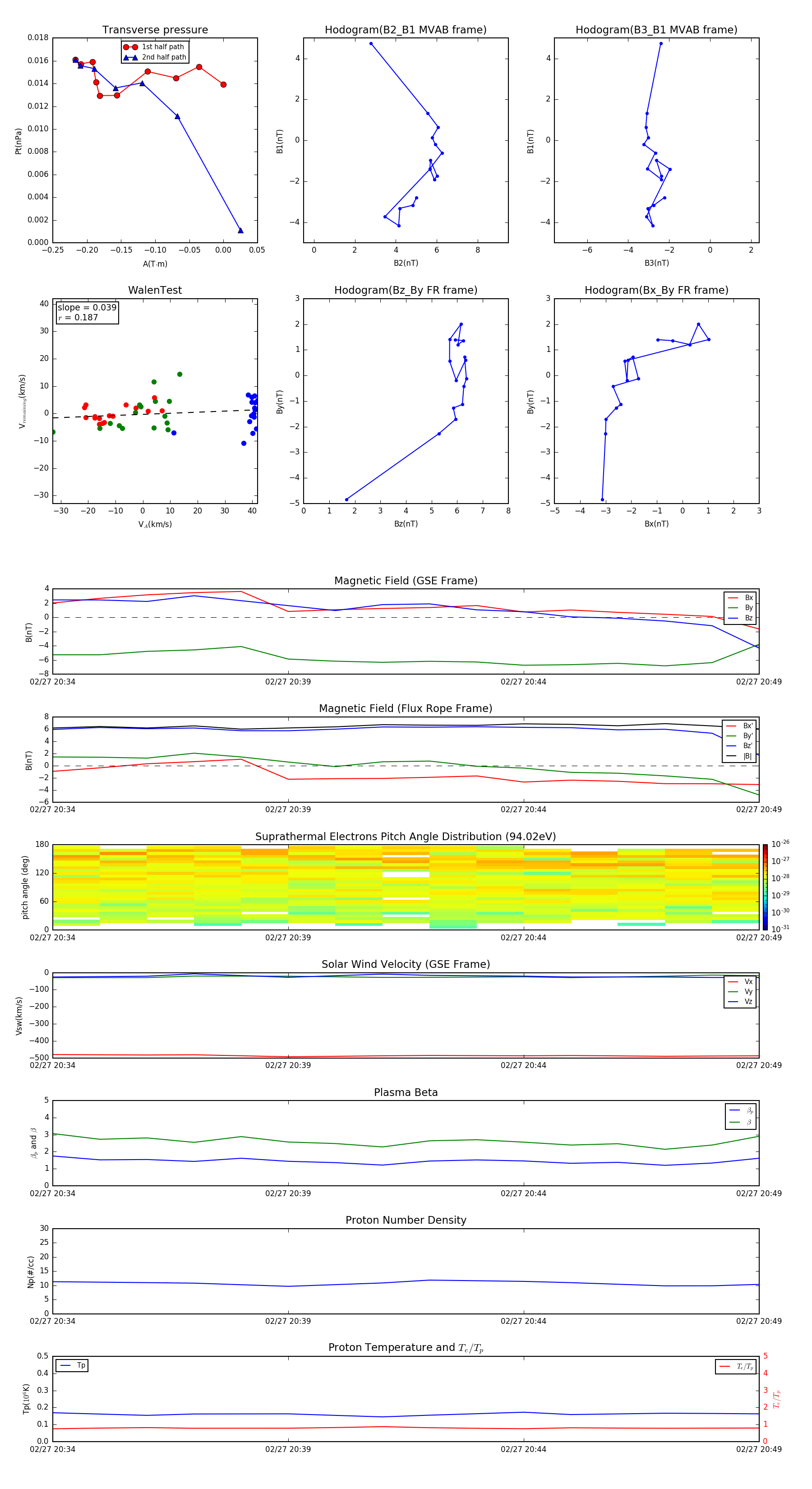The height and width of the screenshot is (1489, 812).
Task: Click the 'Vx' legend entry
Action: (740, 981)
